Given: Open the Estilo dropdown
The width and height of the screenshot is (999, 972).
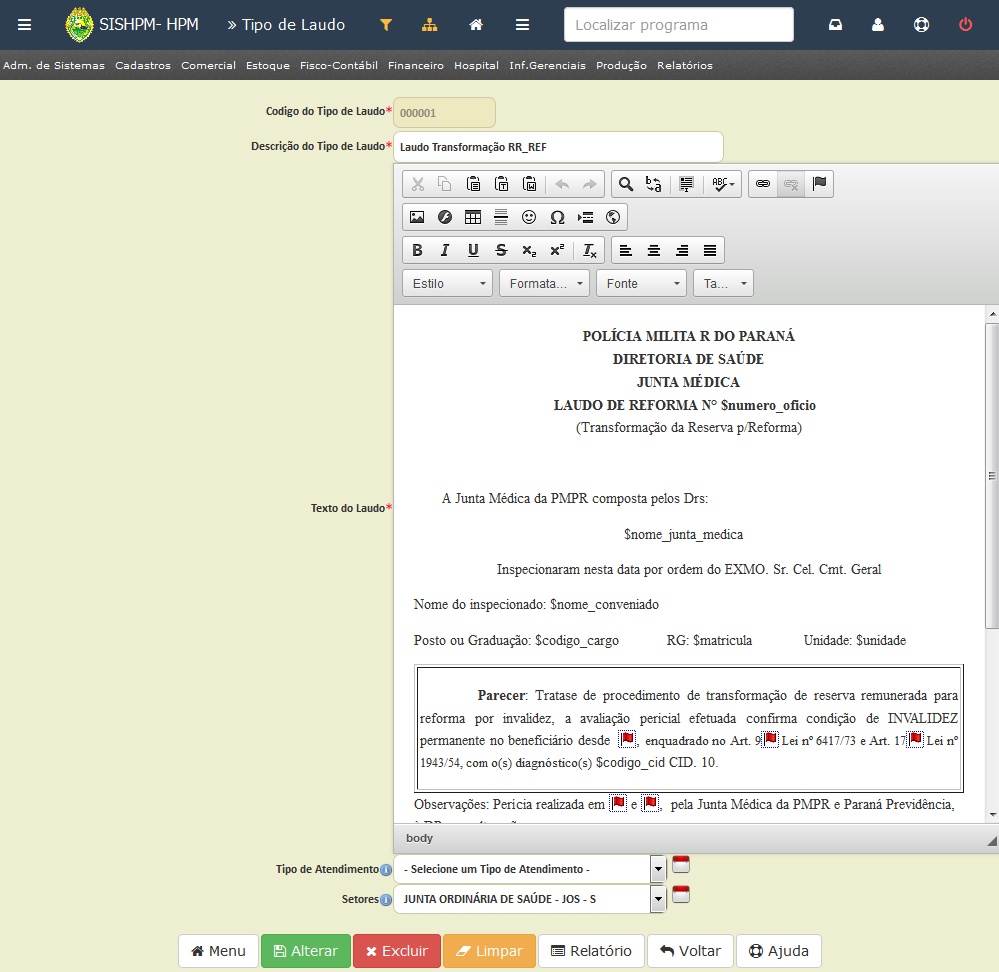Looking at the screenshot, I should point(448,283).
